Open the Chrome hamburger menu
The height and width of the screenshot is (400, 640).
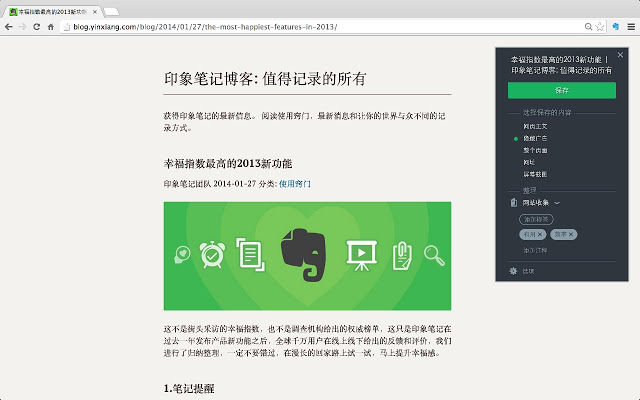(631, 27)
